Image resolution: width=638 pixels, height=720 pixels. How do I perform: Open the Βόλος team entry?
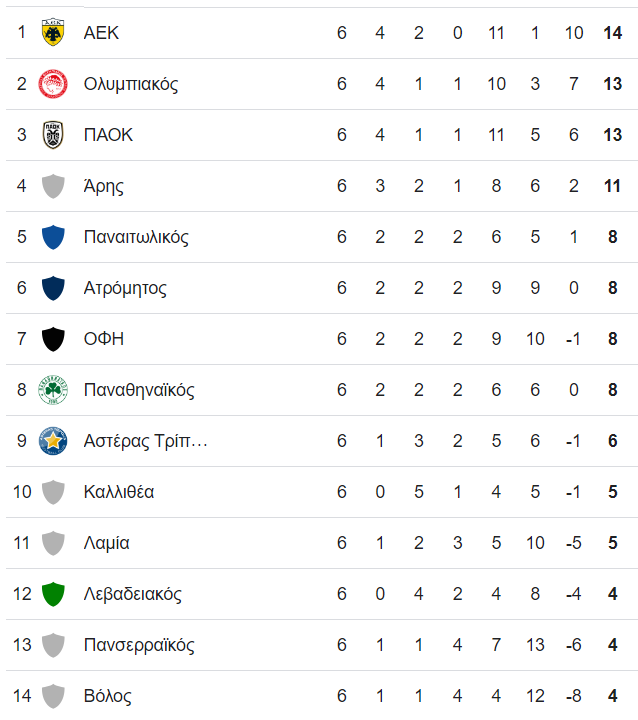[107, 696]
